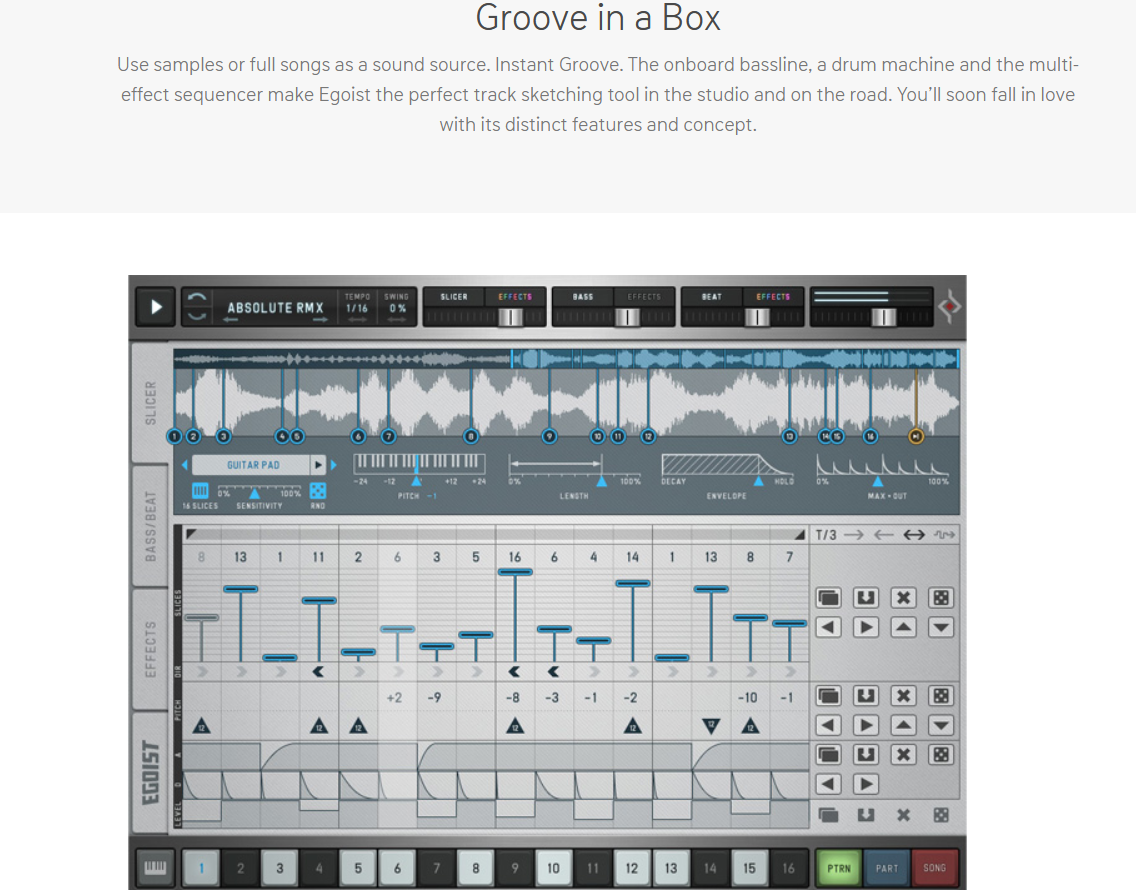Randomize the envelope row with dice icon
Viewport: 1136px width, 890px height.
pyautogui.click(x=941, y=754)
